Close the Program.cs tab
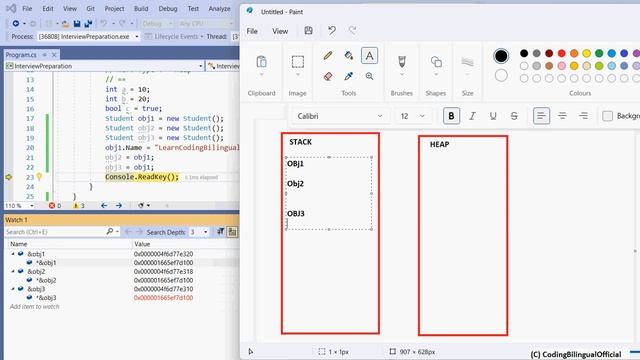 tap(54, 54)
